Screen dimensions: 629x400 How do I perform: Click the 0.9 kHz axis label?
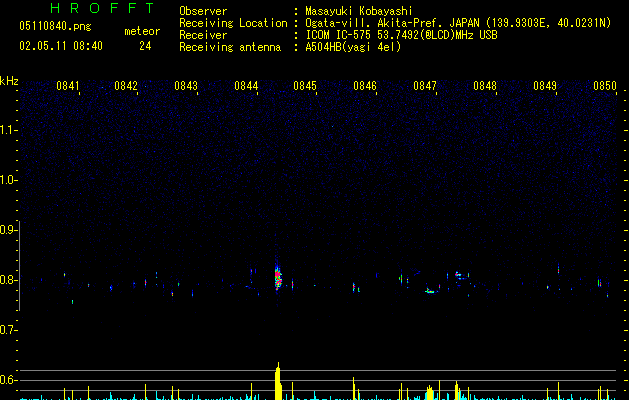pos(8,230)
